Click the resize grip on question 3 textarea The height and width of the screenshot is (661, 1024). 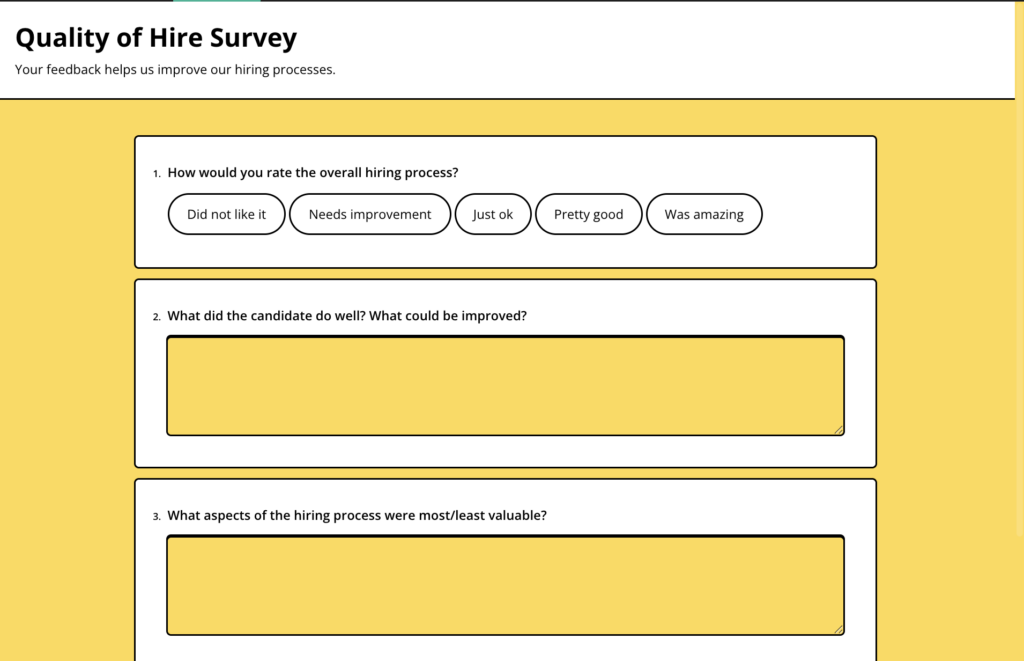click(x=839, y=630)
